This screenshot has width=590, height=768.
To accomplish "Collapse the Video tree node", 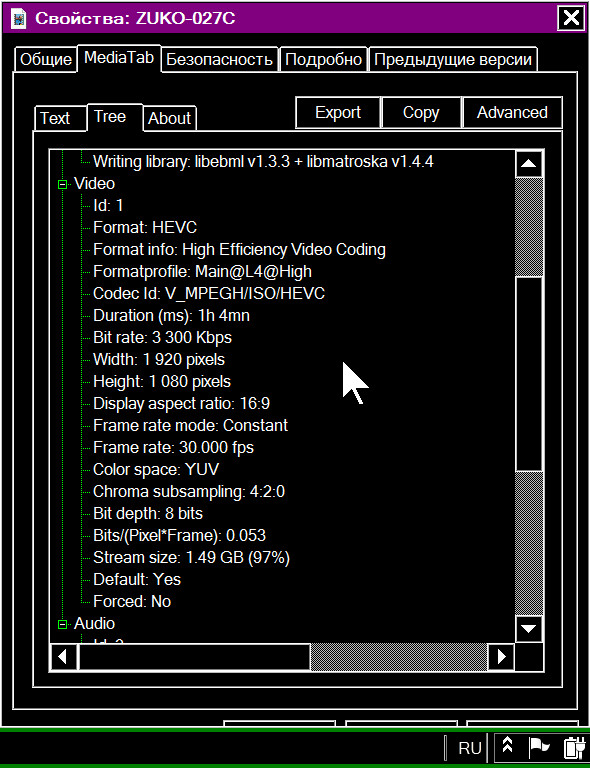I will 62,185.
